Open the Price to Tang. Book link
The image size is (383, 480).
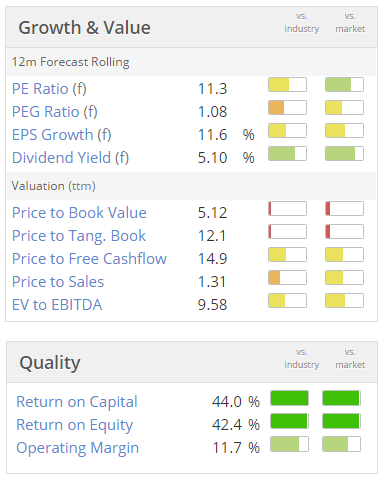click(x=79, y=236)
